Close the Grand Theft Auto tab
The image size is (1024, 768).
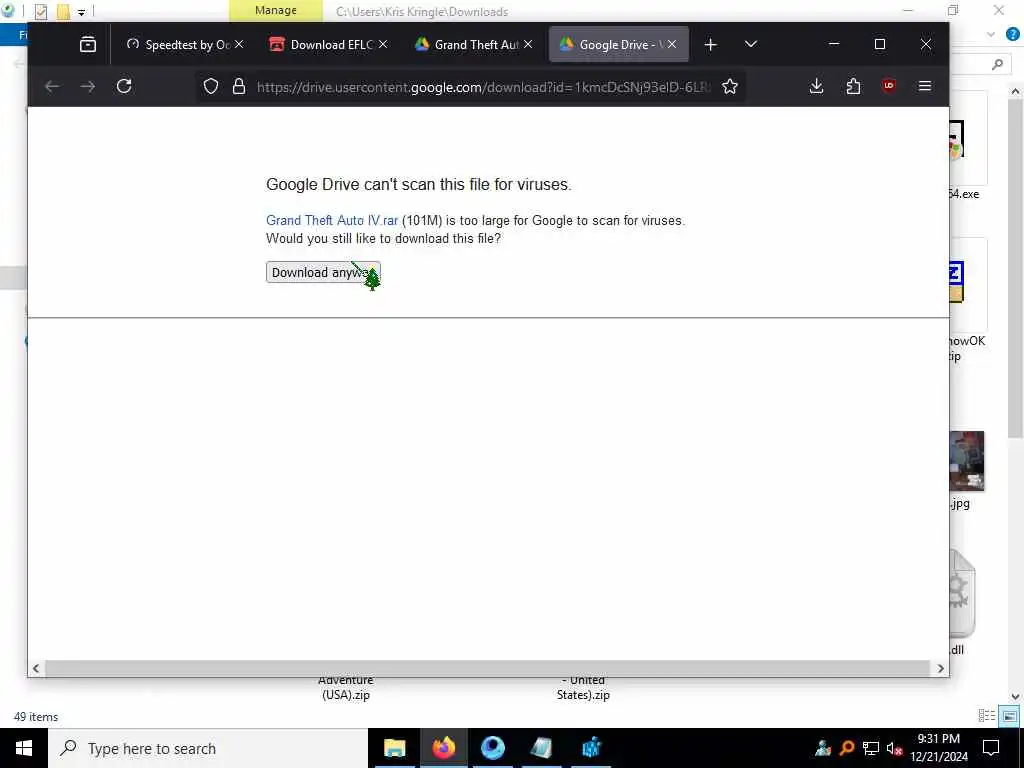point(528,44)
